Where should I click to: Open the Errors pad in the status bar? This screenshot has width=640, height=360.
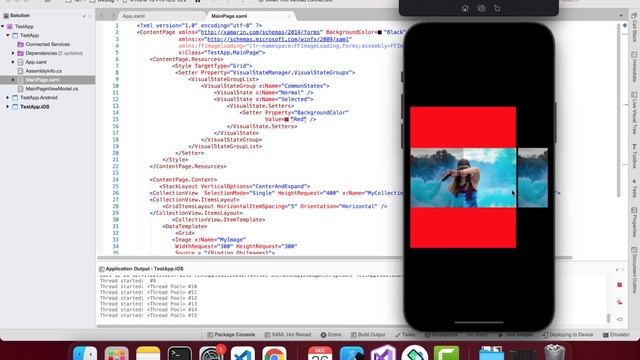pyautogui.click(x=331, y=335)
